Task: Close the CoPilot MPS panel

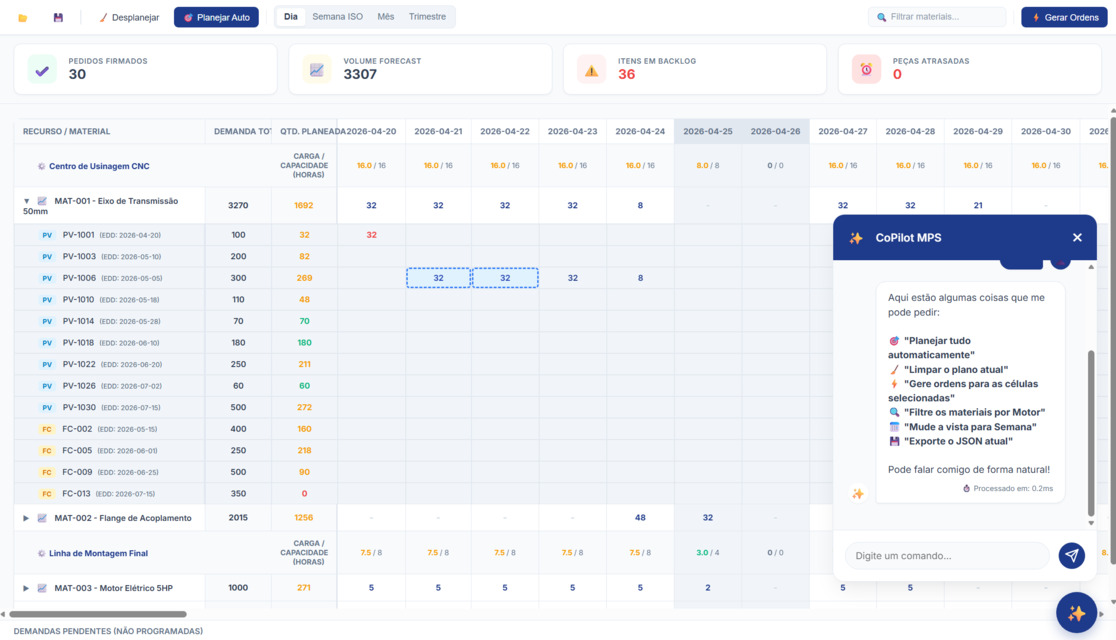Action: (x=1077, y=238)
